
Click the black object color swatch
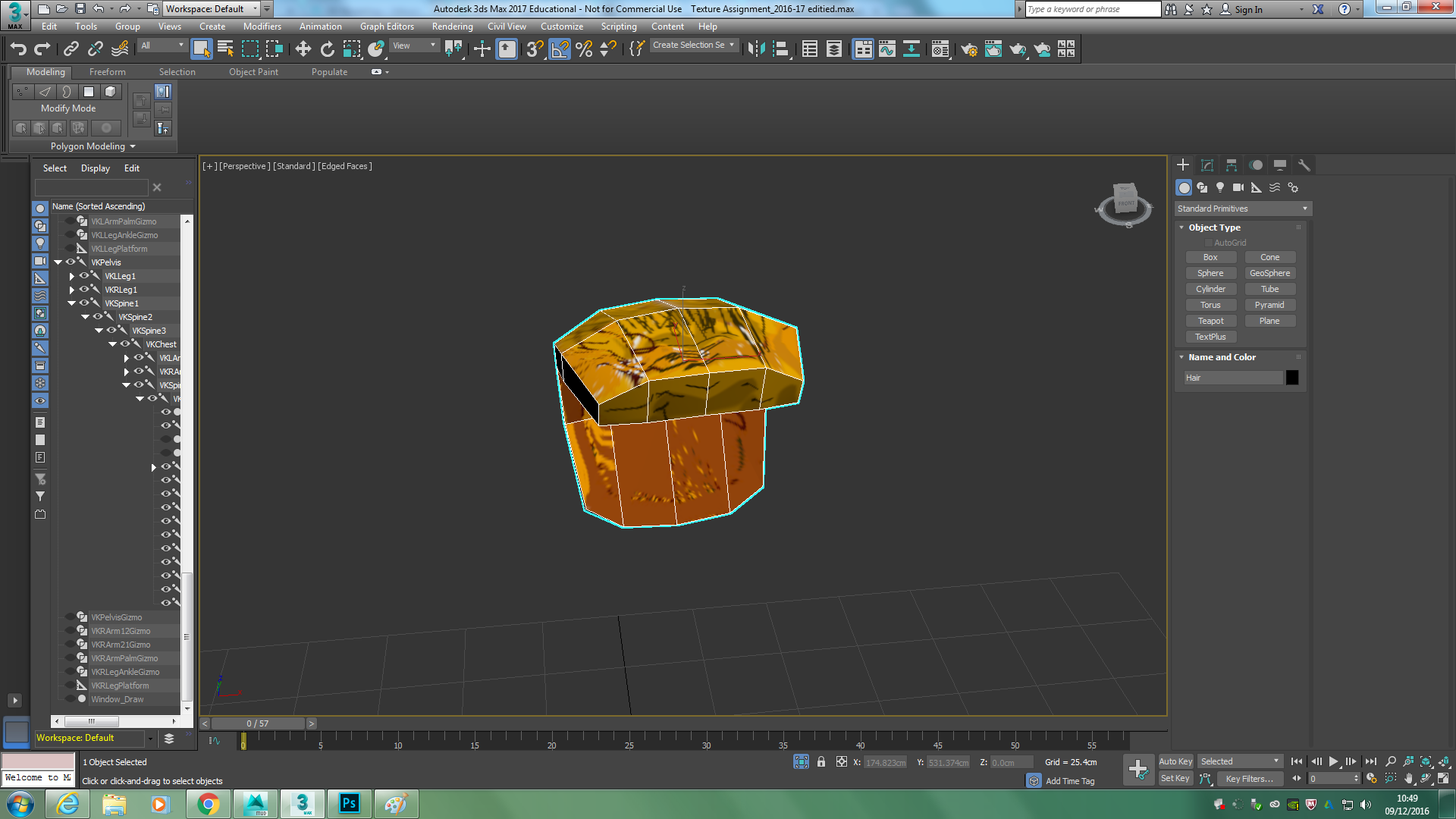pos(1292,378)
